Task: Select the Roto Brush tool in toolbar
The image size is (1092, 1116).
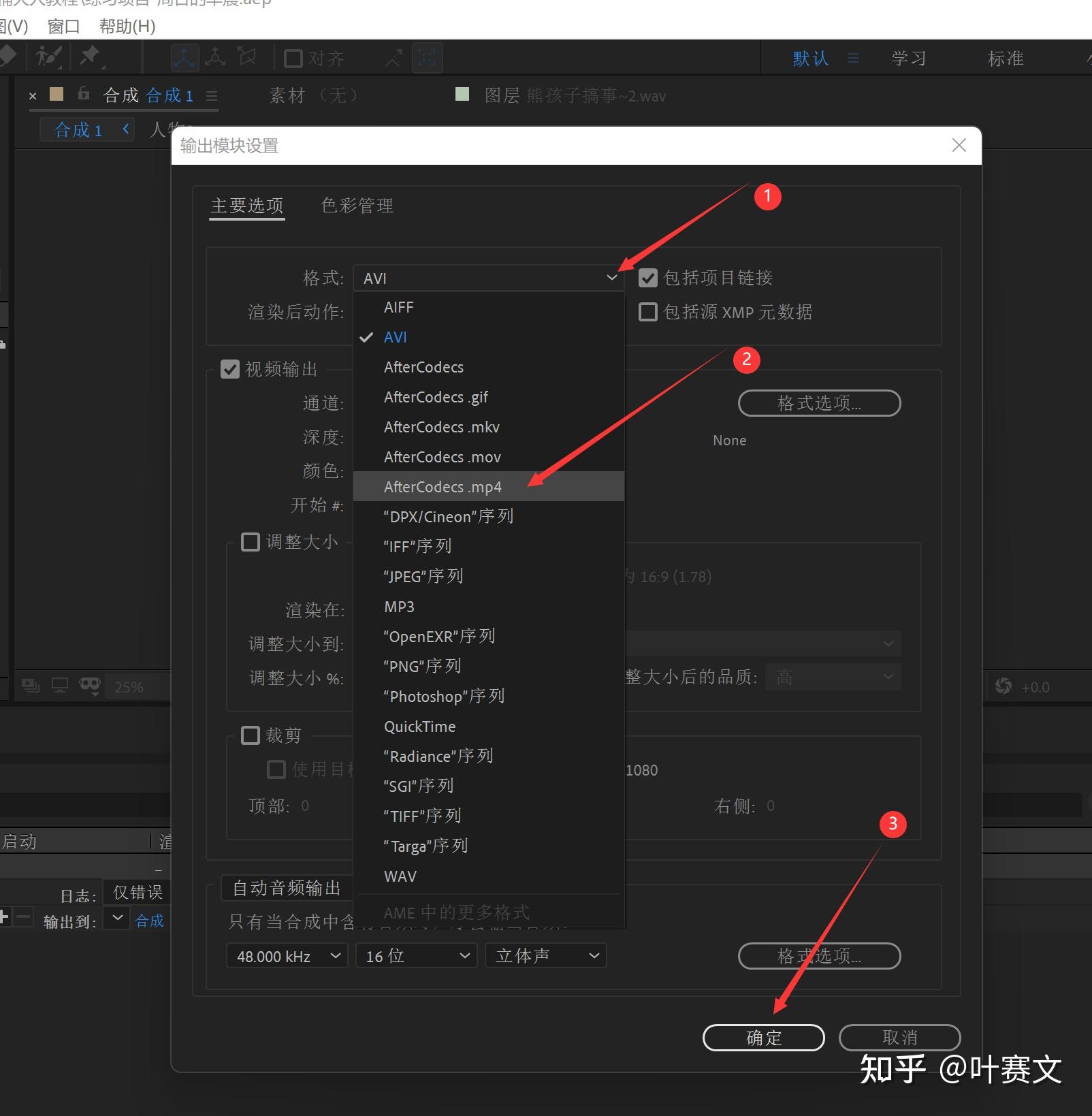Action: point(47,56)
